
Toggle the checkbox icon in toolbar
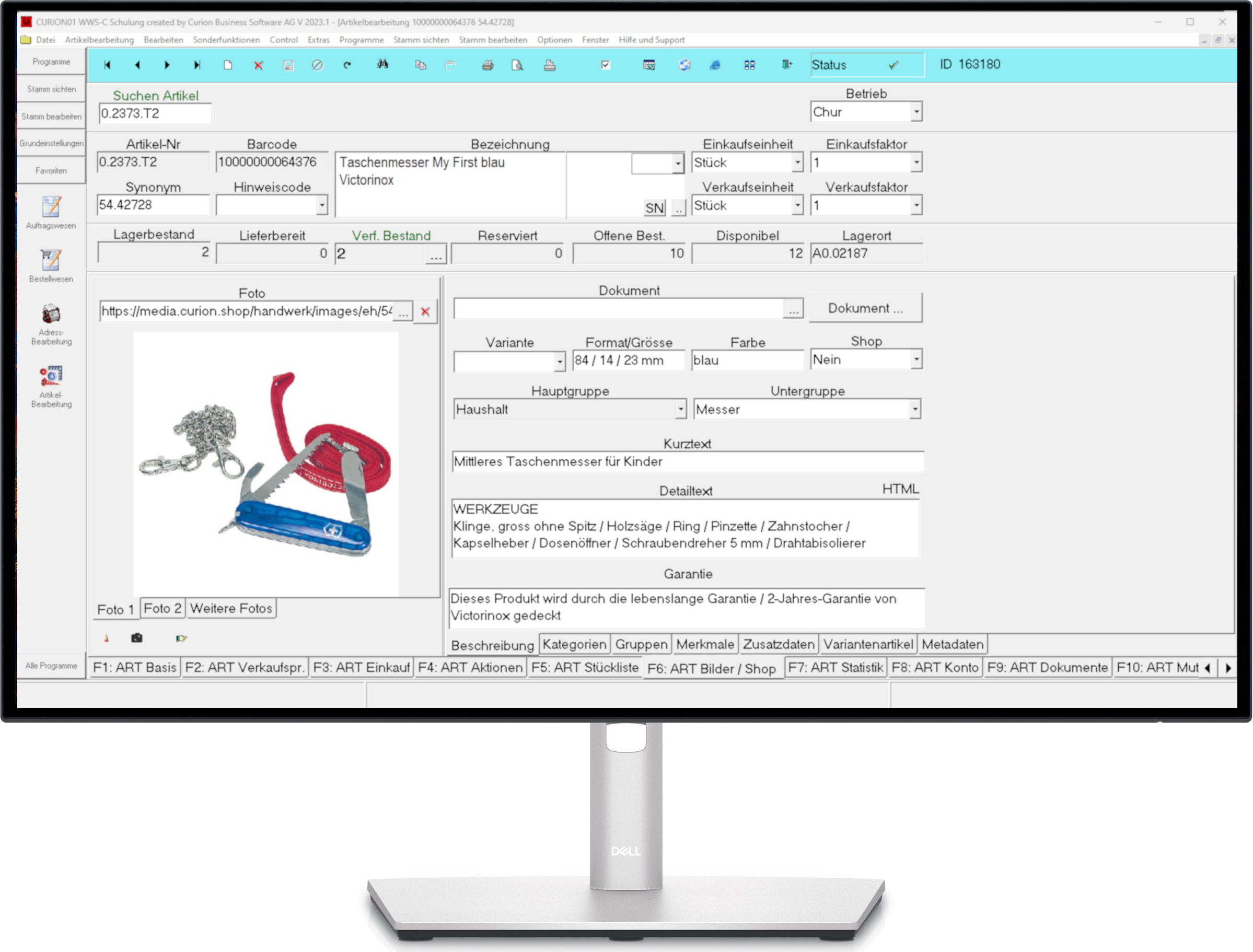[x=605, y=65]
